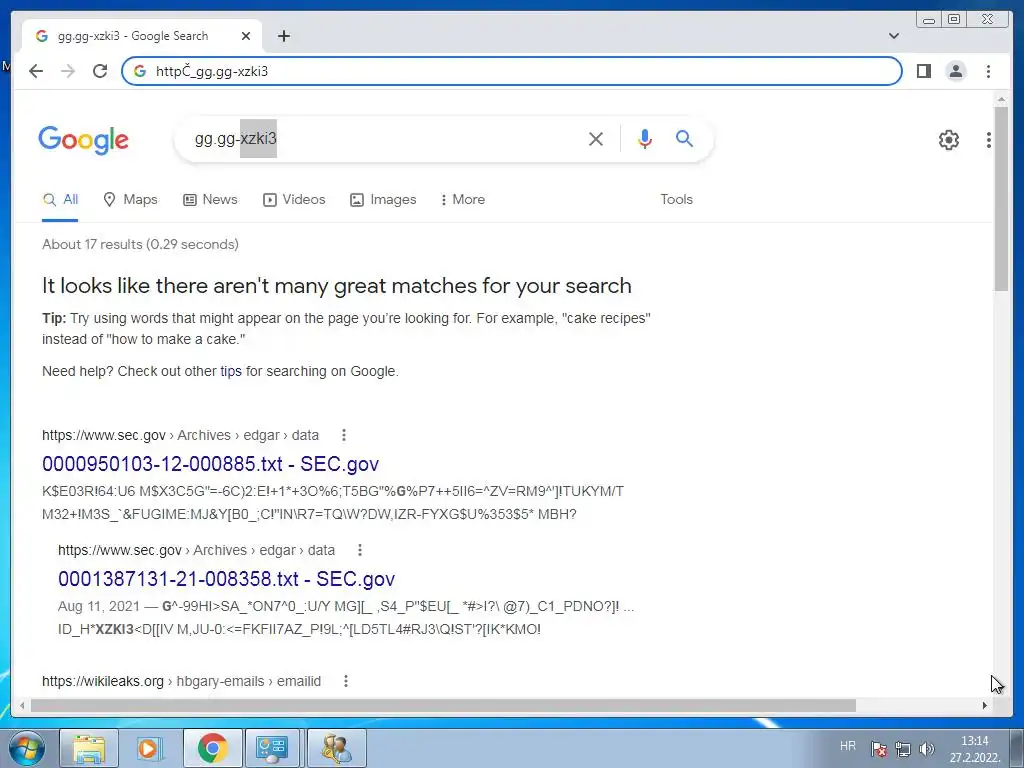Start voice search with microphone

click(x=645, y=138)
